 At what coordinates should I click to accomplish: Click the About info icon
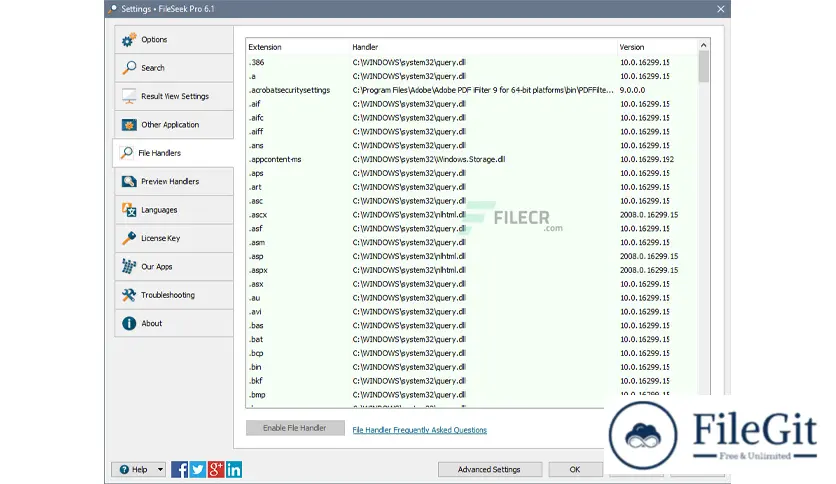pos(128,324)
